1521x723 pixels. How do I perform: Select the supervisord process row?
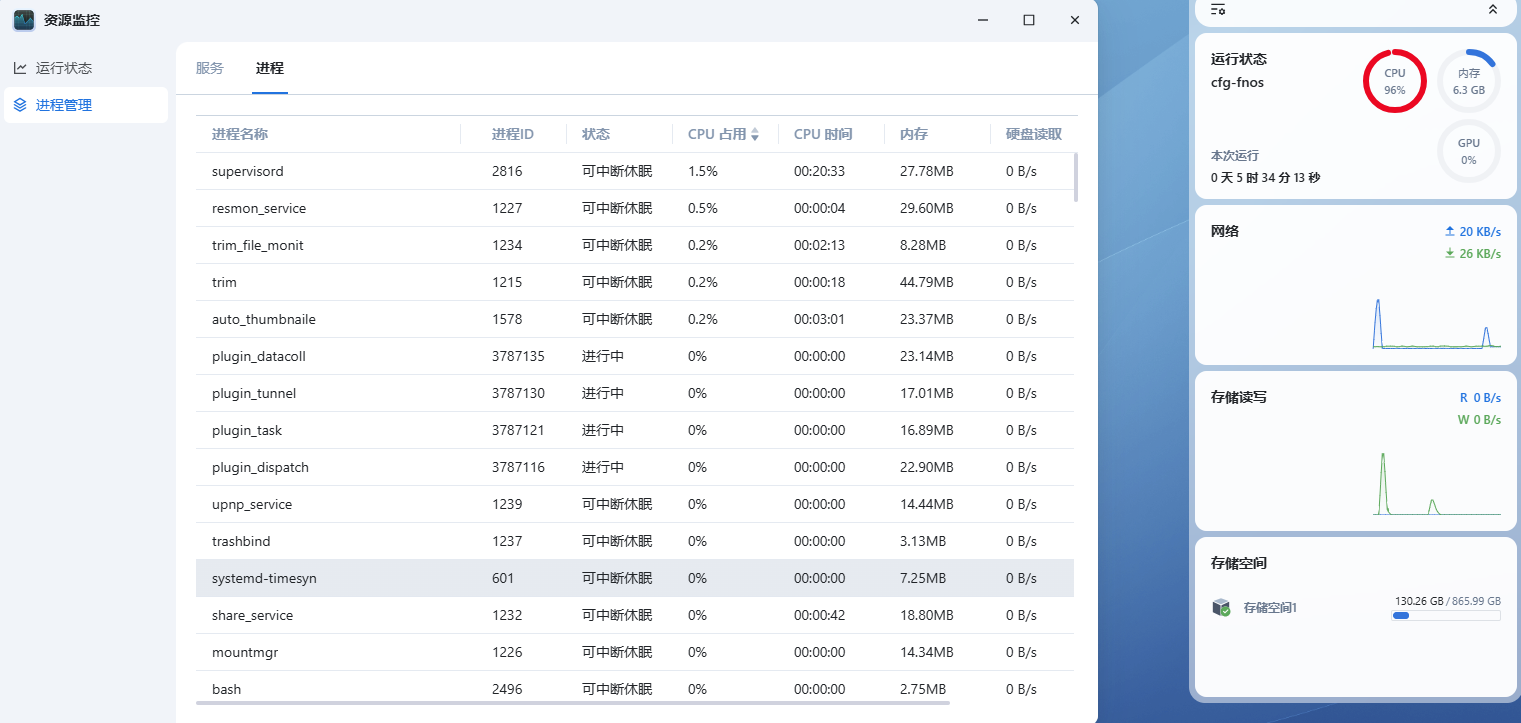tap(635, 171)
